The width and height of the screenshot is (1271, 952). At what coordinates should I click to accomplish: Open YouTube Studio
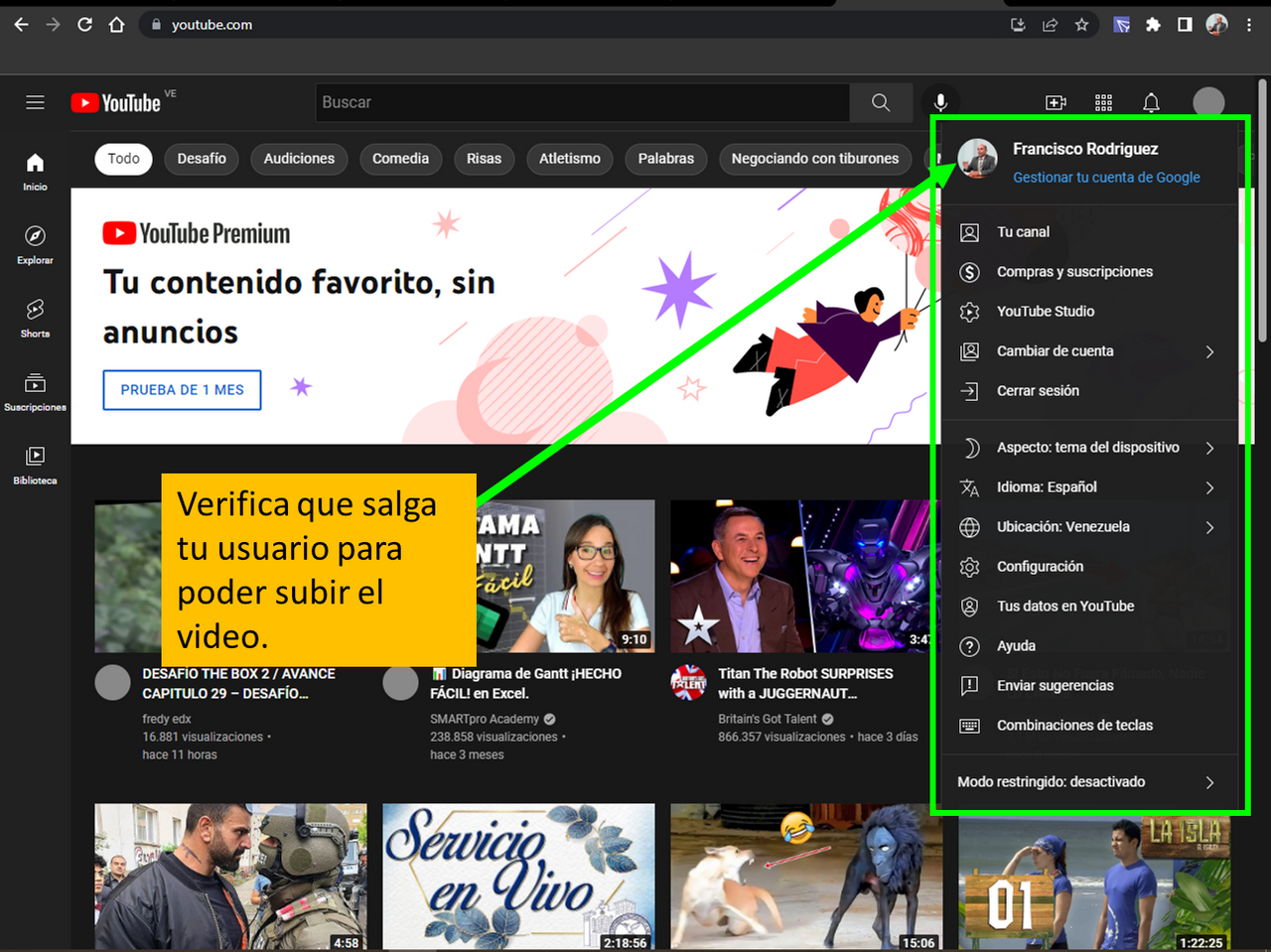tap(1088, 311)
